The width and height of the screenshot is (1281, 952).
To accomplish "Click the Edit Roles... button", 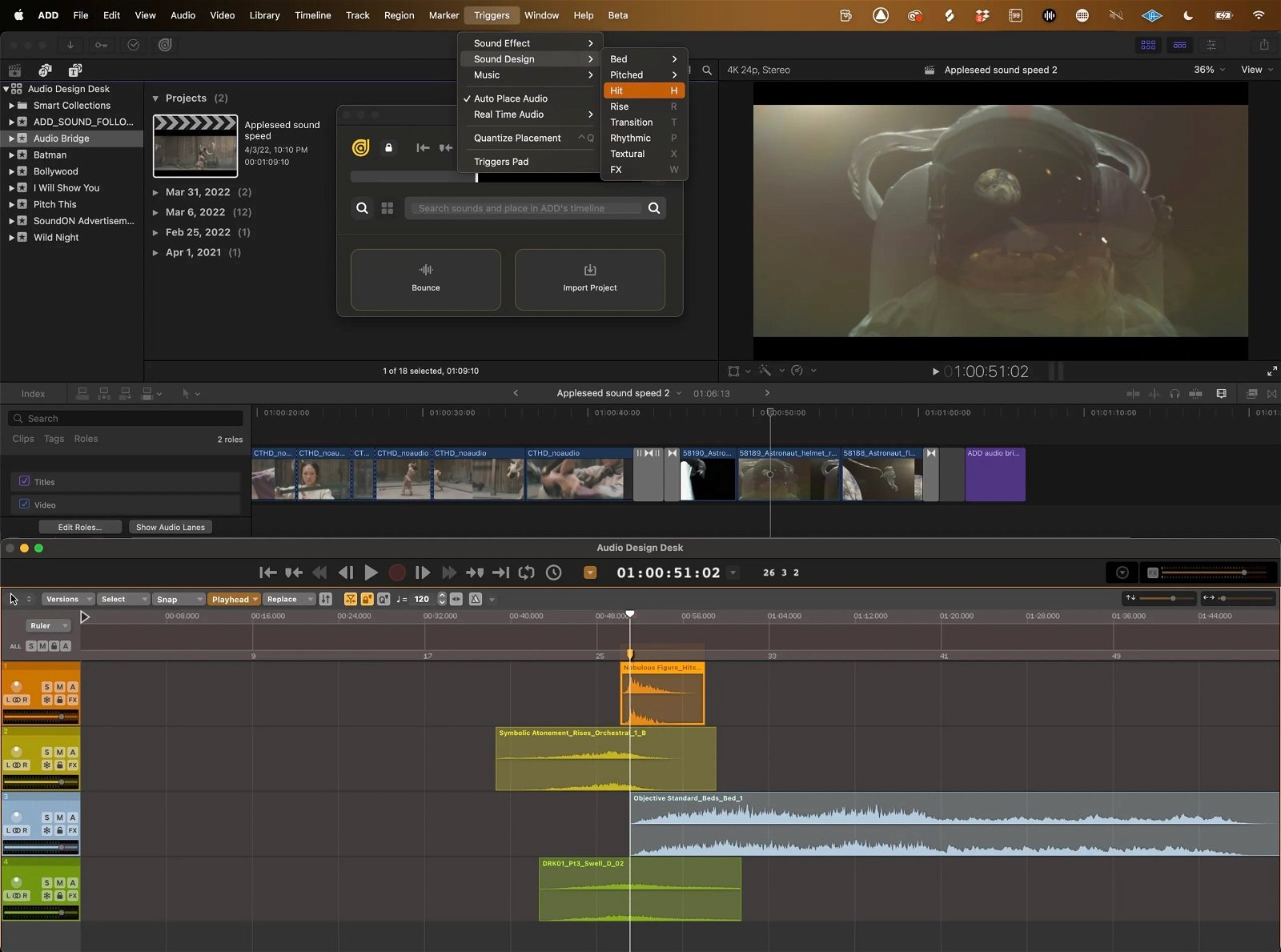I will pyautogui.click(x=80, y=527).
